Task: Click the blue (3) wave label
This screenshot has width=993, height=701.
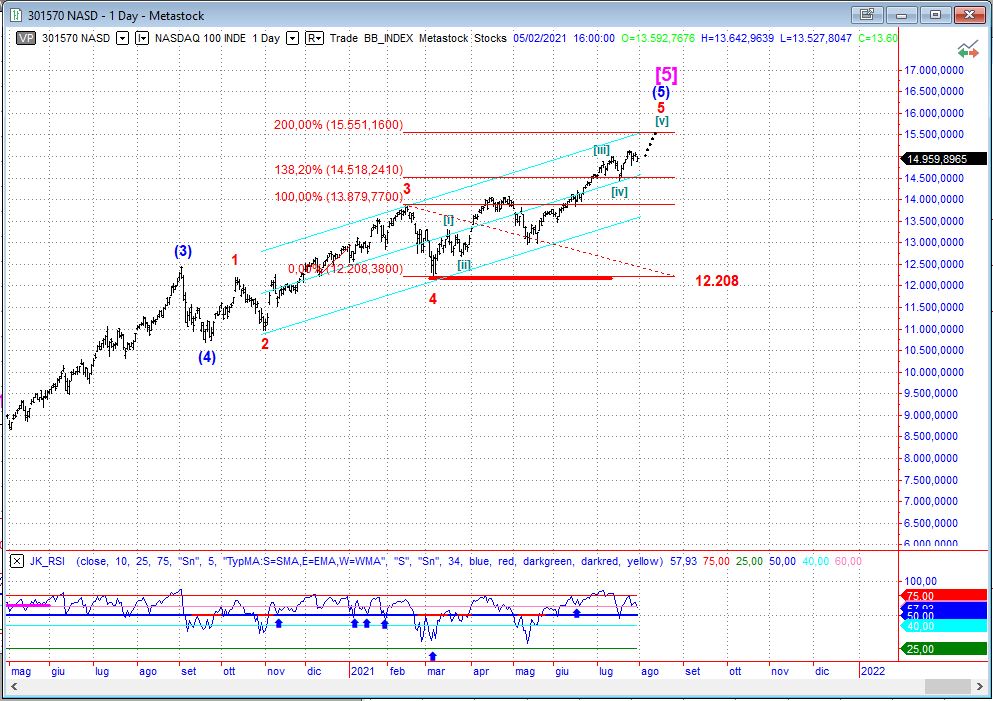Action: tap(183, 251)
